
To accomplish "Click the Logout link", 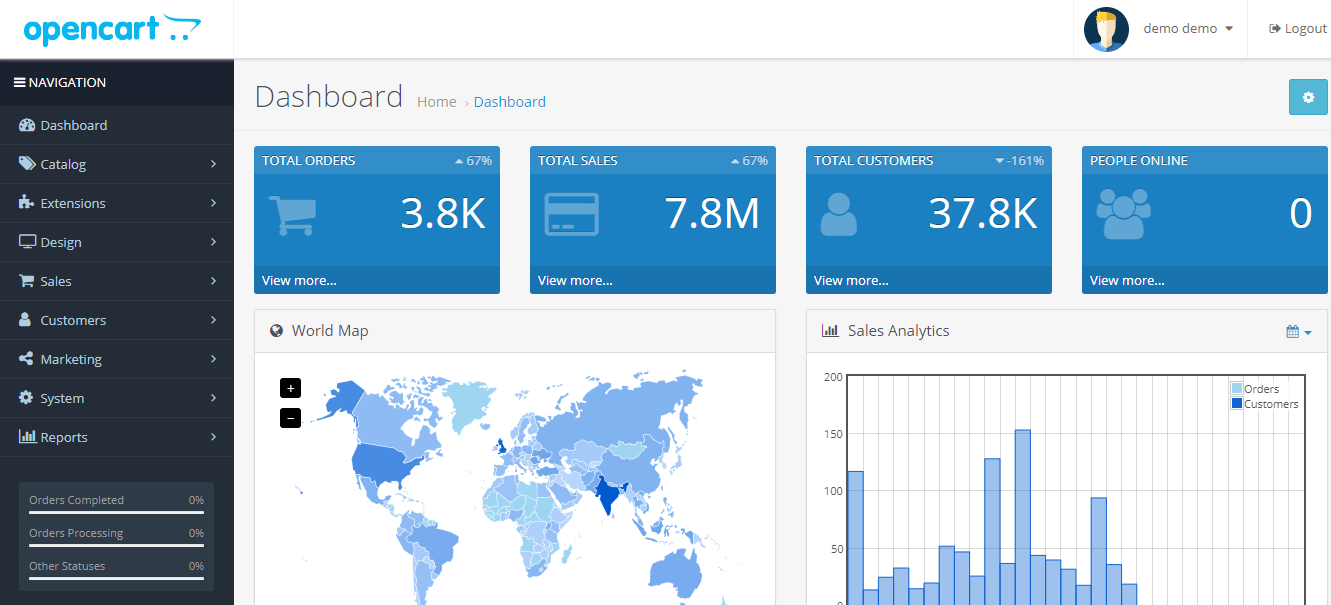I will pyautogui.click(x=1297, y=29).
